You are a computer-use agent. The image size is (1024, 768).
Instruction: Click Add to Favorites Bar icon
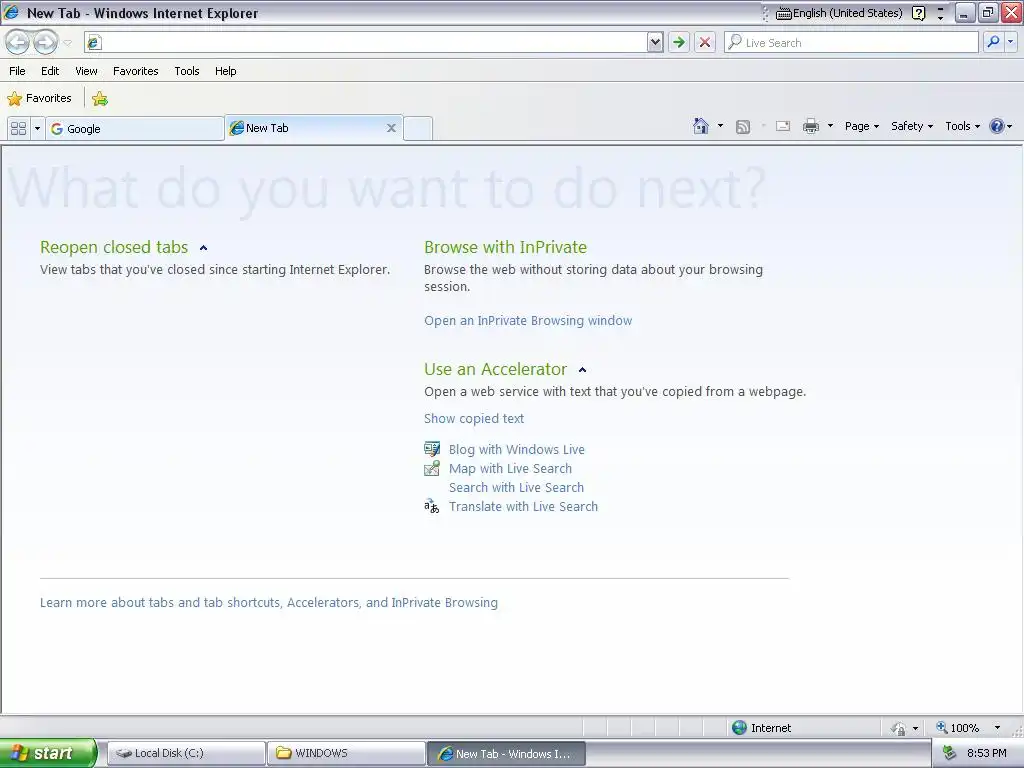pos(100,99)
